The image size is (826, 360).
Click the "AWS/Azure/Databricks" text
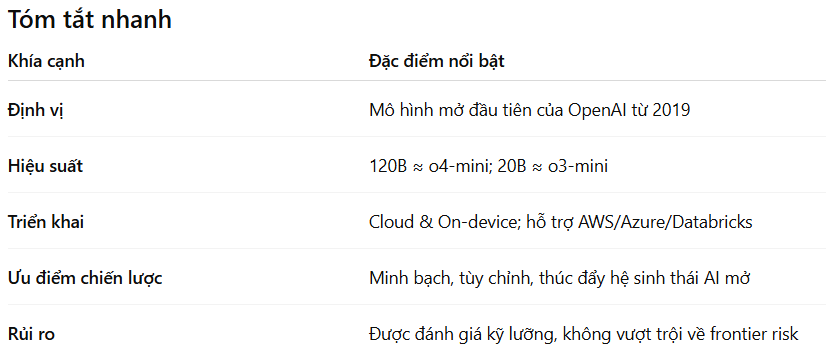pyautogui.click(x=665, y=222)
